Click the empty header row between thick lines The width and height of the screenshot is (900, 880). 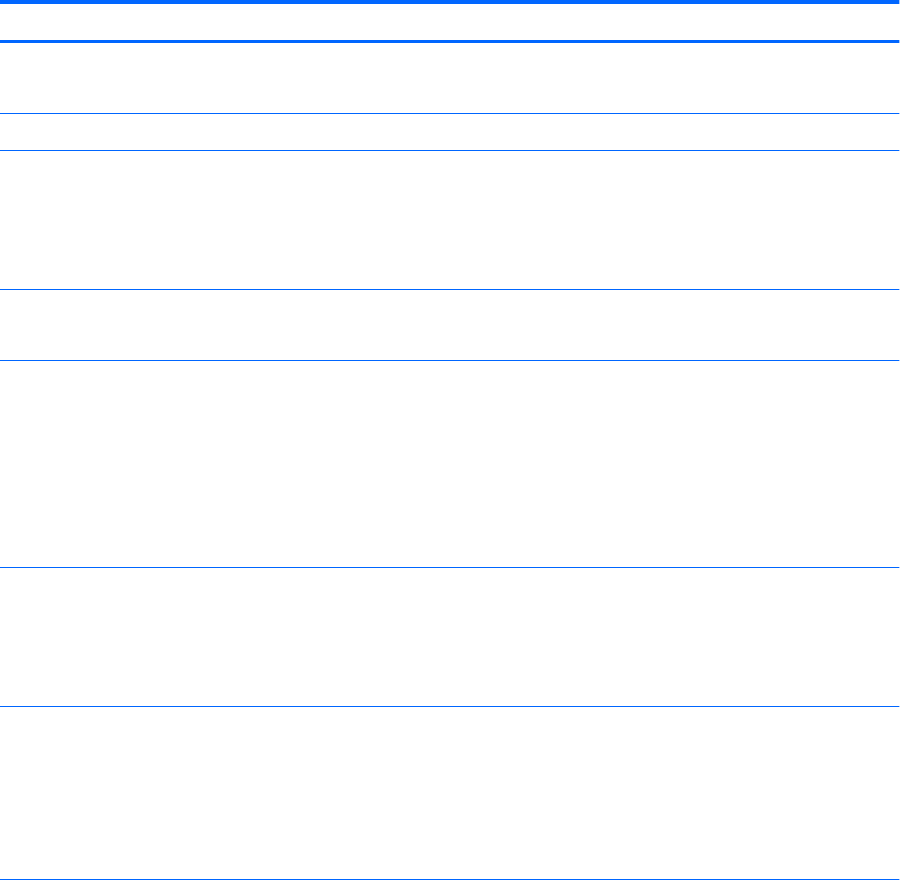[x=450, y=21]
